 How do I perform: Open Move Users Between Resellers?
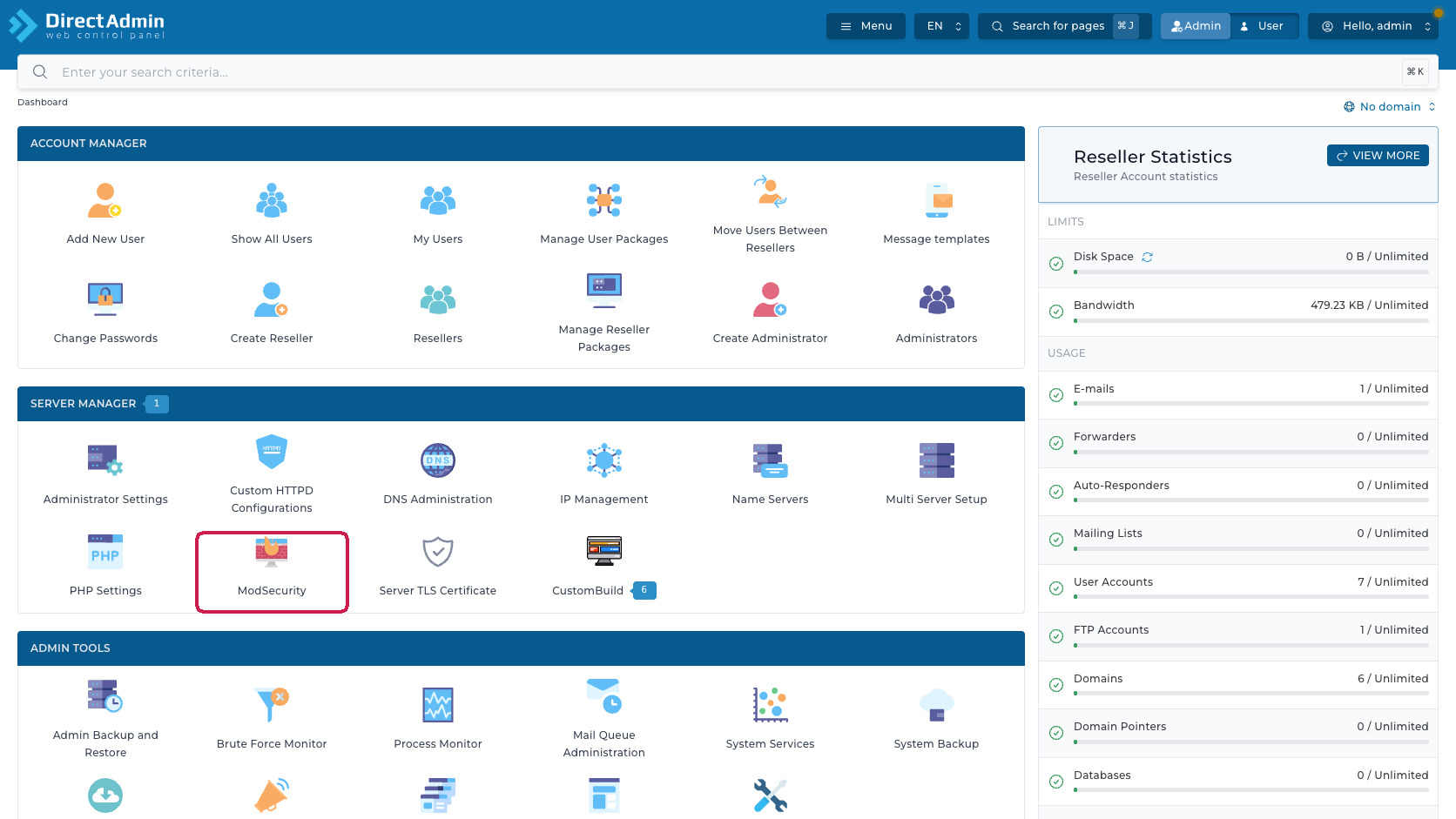(771, 215)
